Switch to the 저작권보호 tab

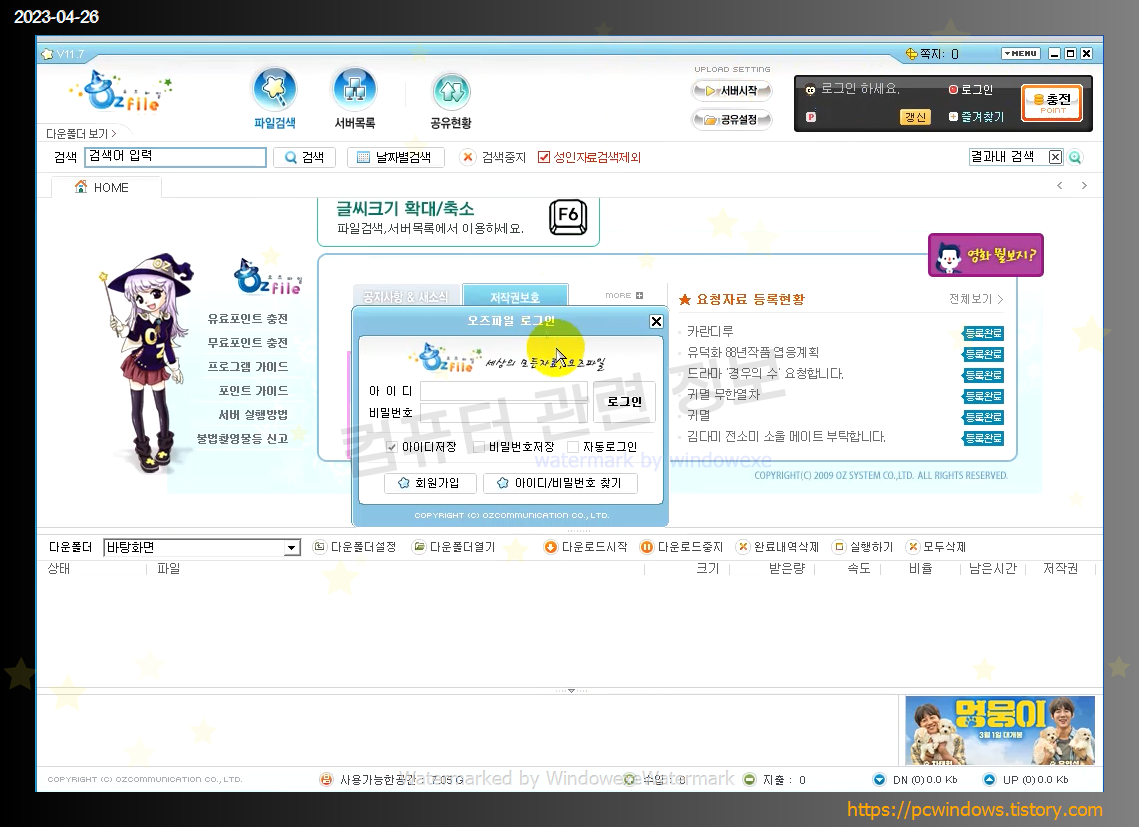(515, 295)
